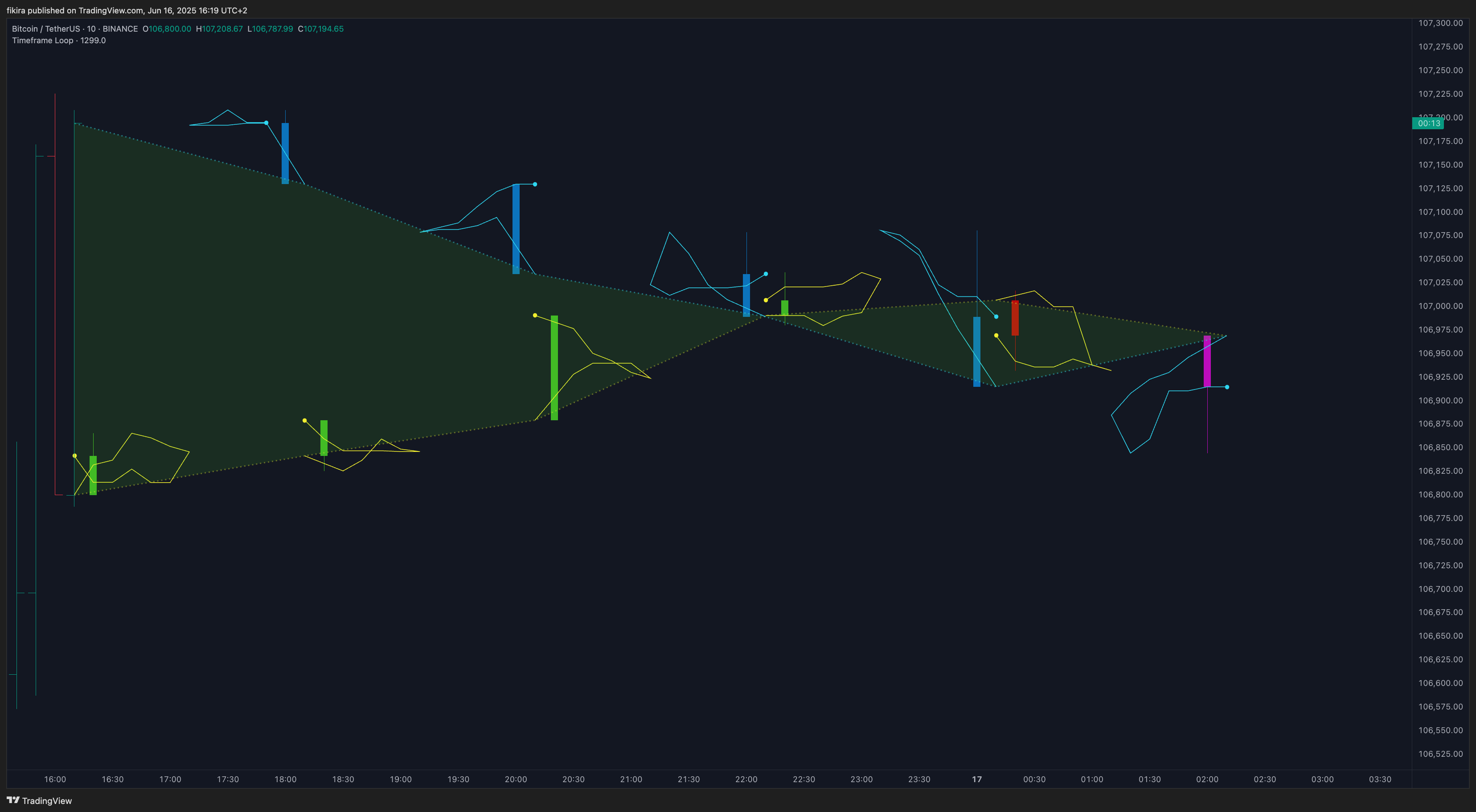
Task: Click the 21:00 time axis label
Action: point(631,779)
